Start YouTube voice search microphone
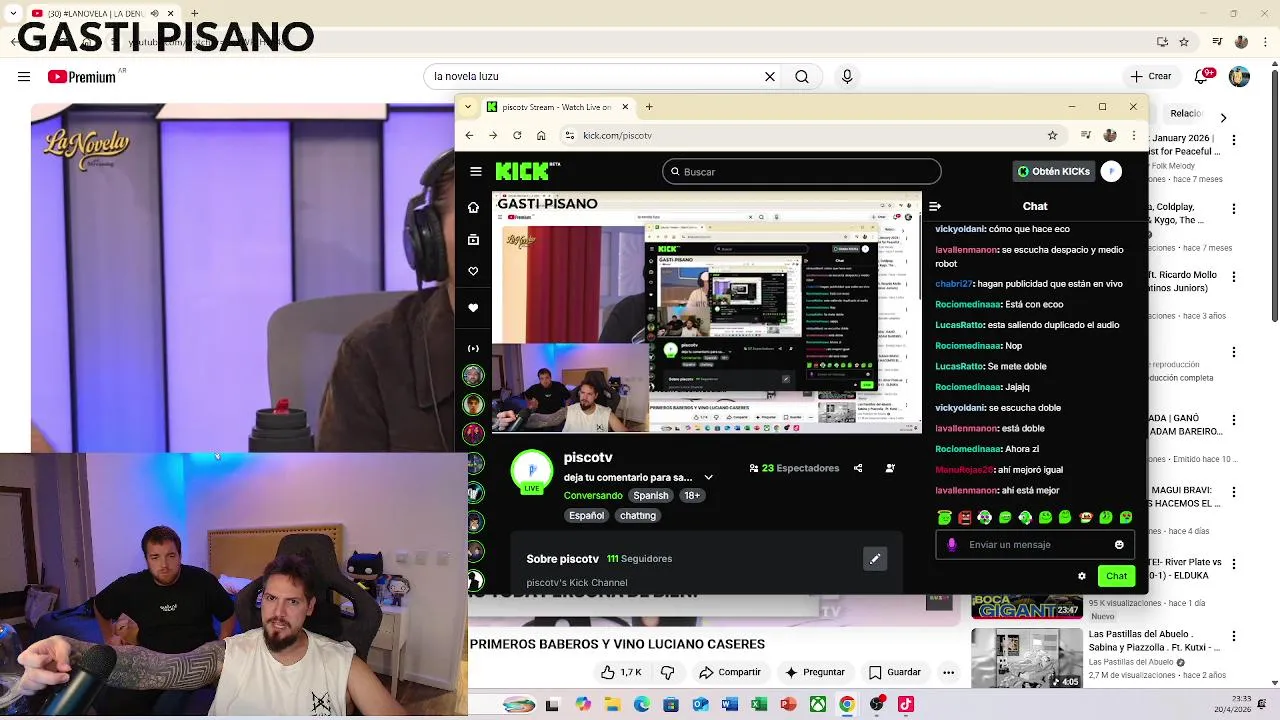 click(x=847, y=76)
